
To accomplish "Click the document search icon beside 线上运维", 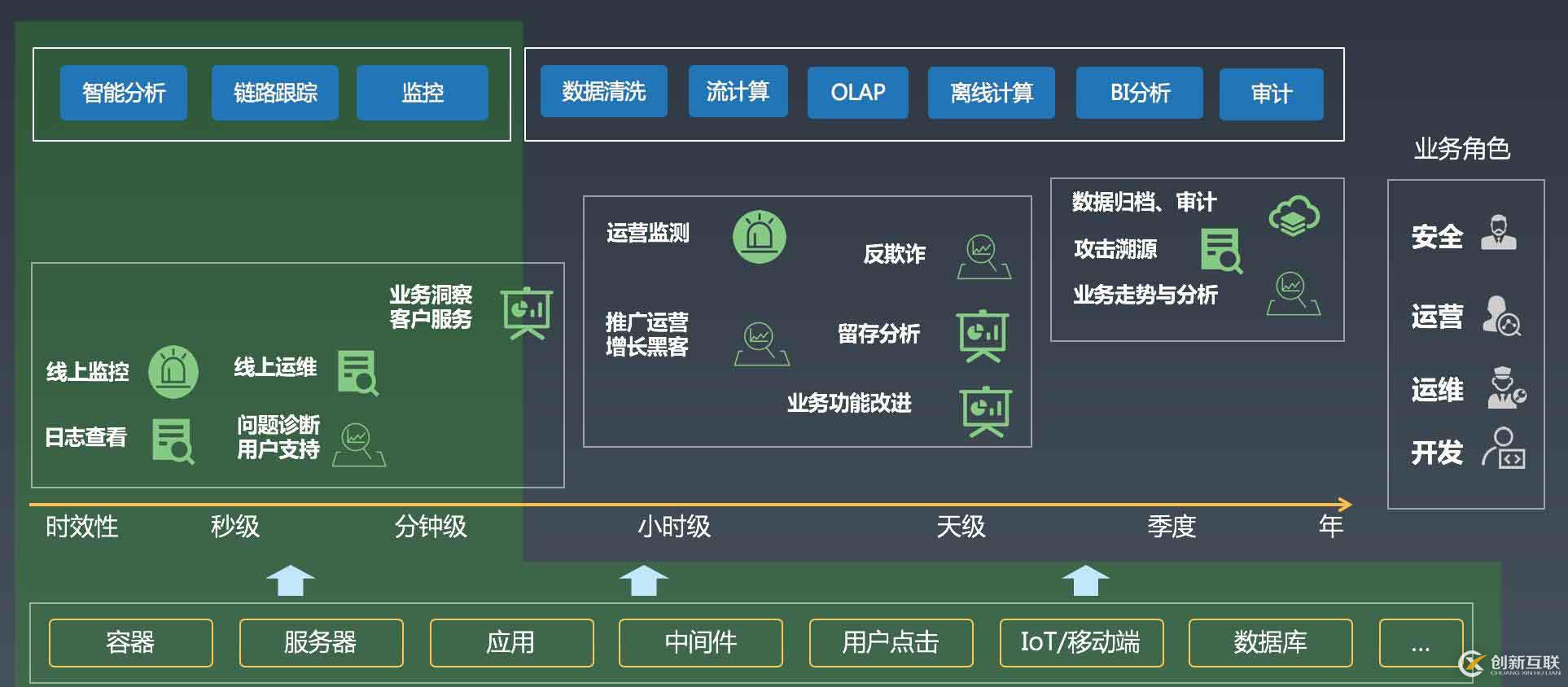I will pyautogui.click(x=357, y=373).
